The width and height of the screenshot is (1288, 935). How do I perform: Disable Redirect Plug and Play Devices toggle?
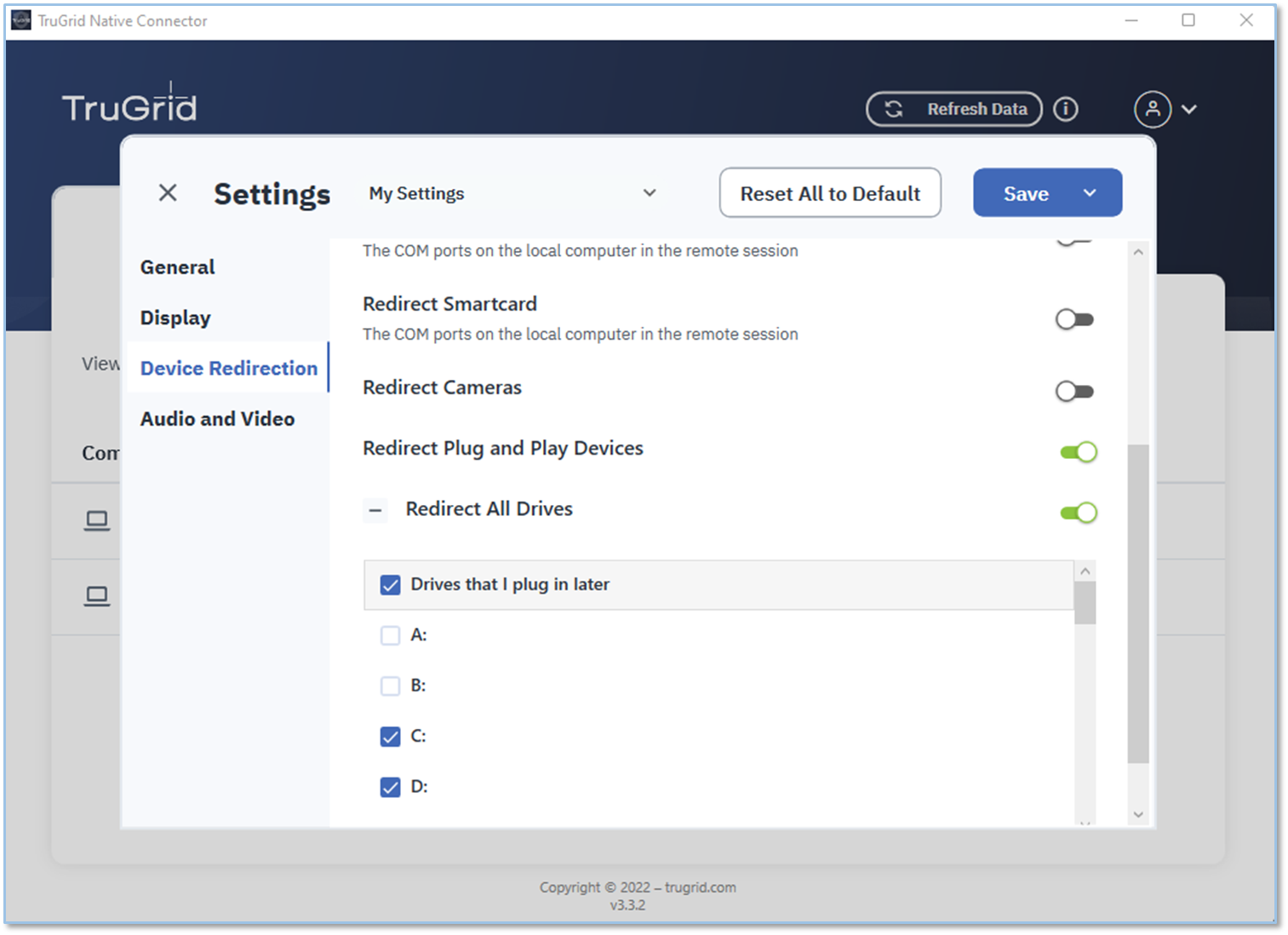[1079, 452]
